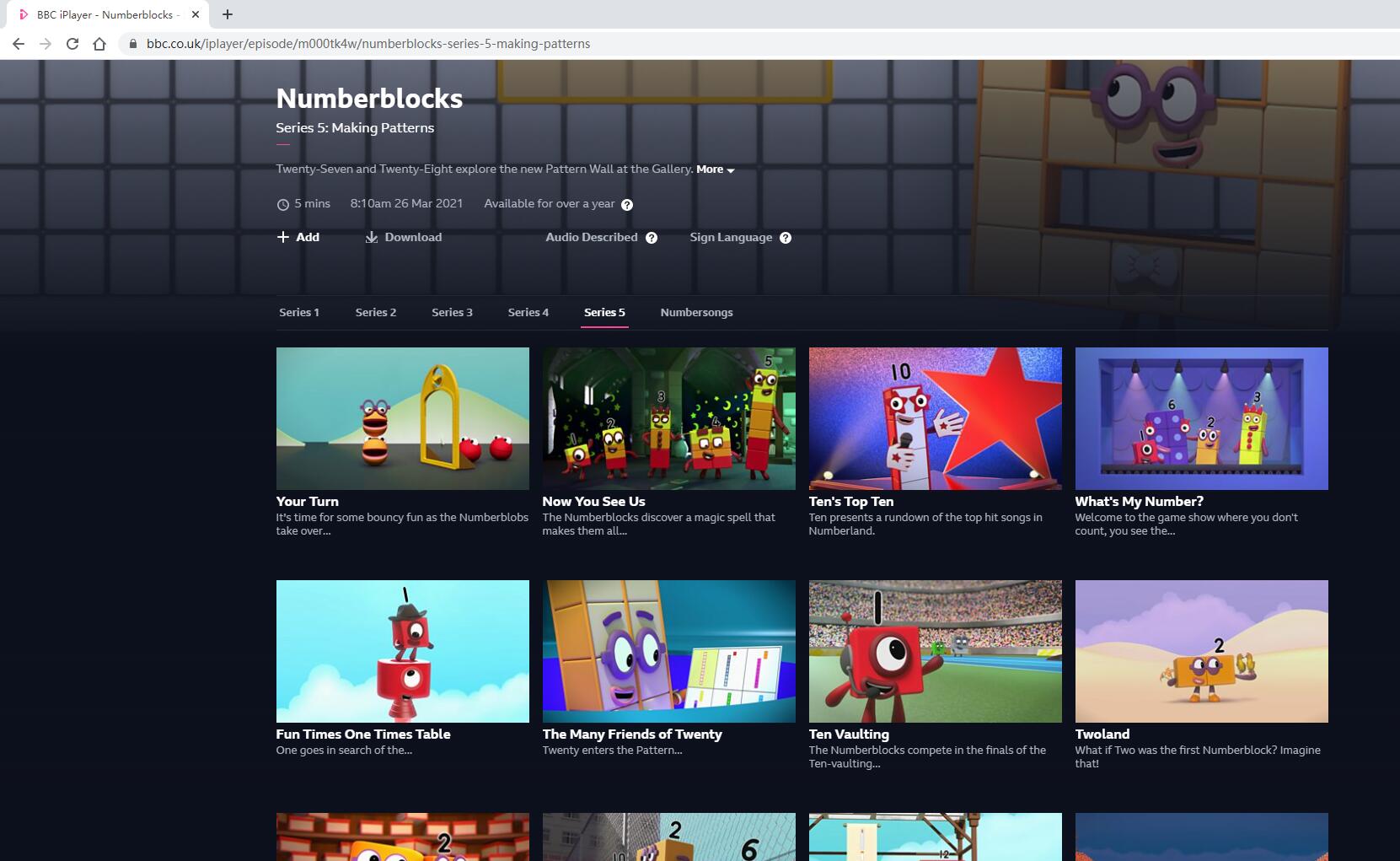This screenshot has height=861, width=1400.
Task: Click Ten presents a rundown description text
Action: pyautogui.click(x=925, y=524)
